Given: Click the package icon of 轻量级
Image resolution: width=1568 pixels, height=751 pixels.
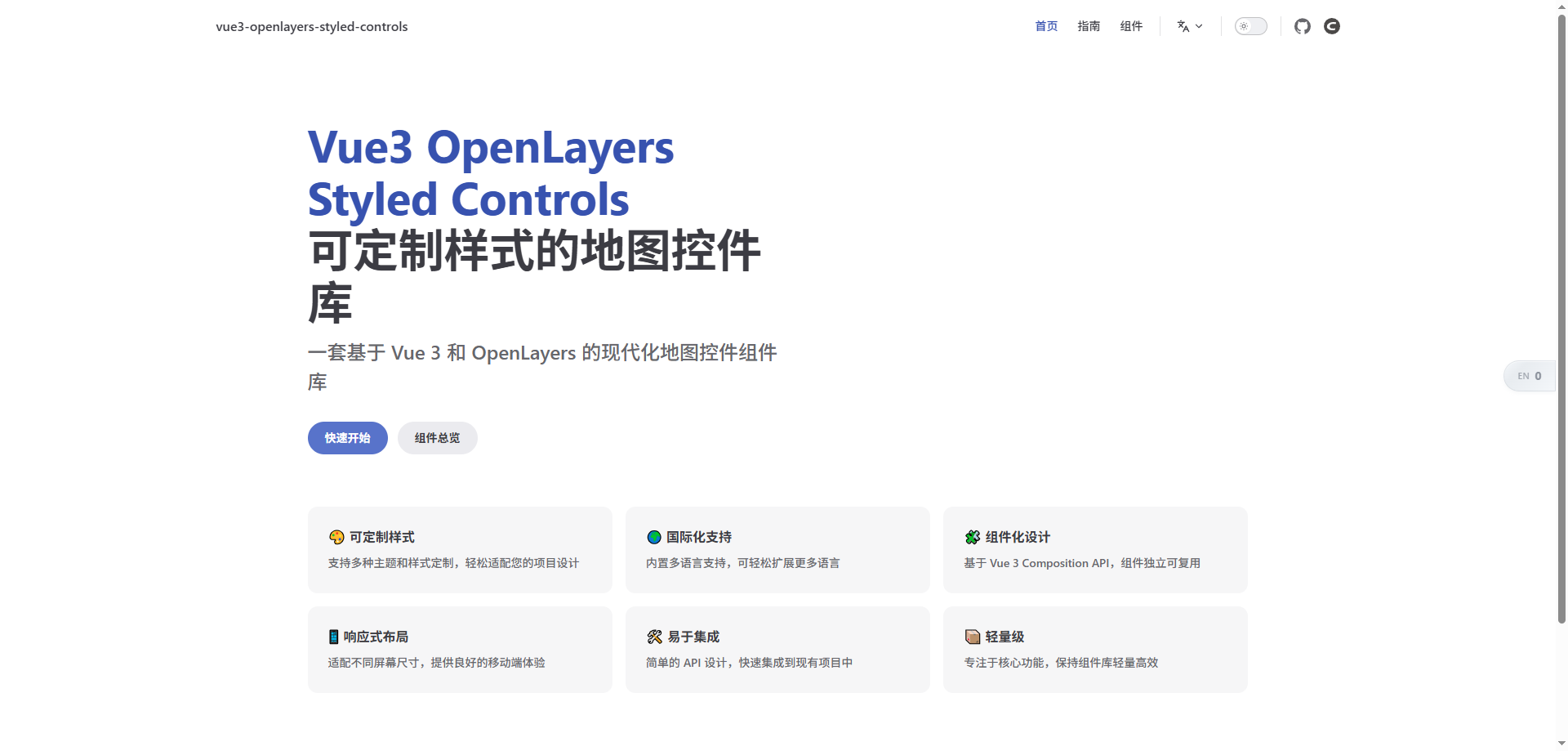Looking at the screenshot, I should (x=972, y=637).
